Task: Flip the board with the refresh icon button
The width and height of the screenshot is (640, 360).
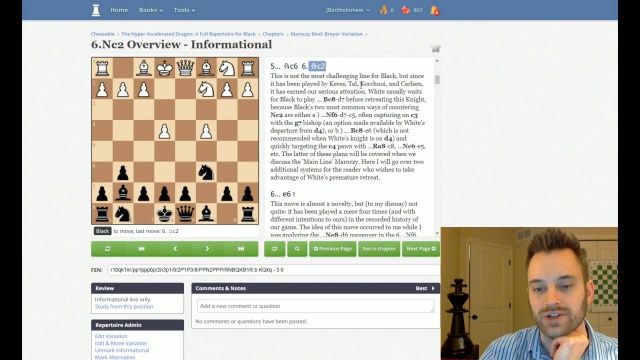Action: [x=108, y=249]
